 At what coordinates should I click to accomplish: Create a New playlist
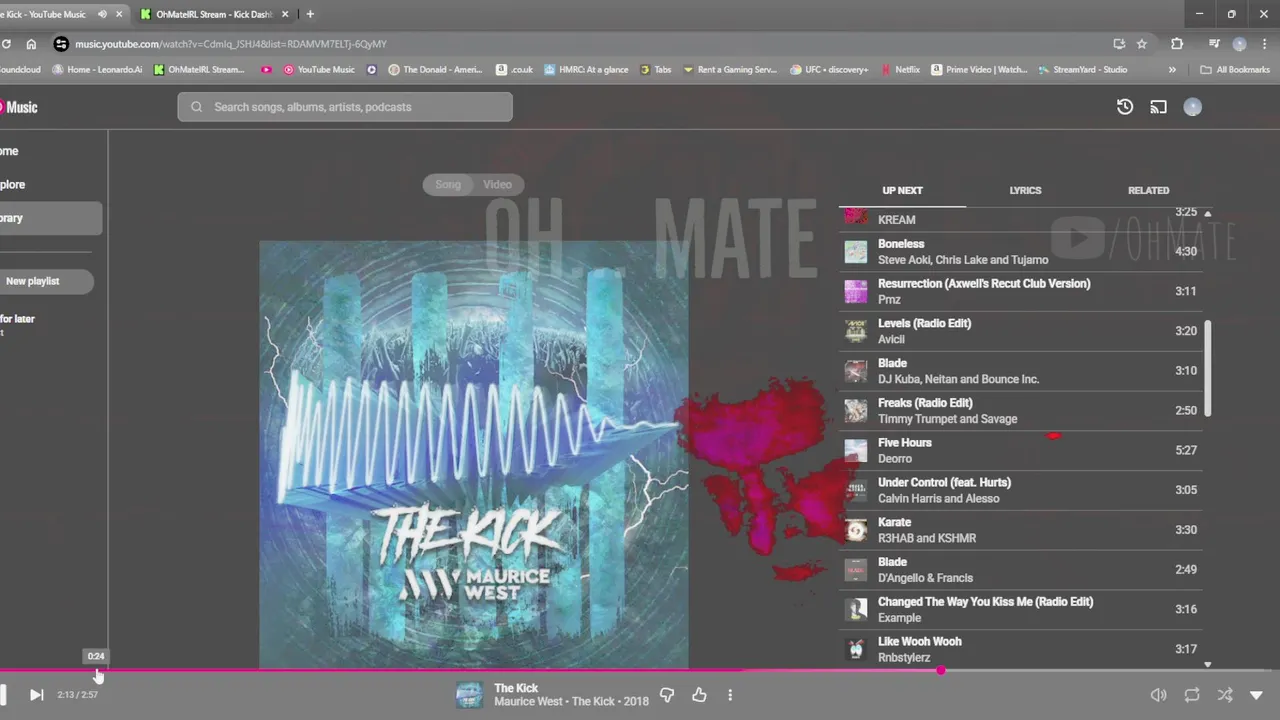coord(46,281)
